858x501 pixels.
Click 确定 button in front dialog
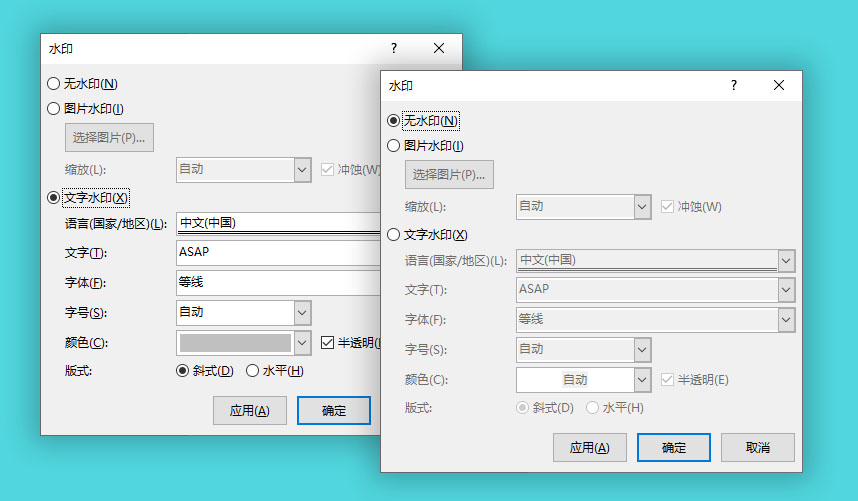tap(674, 447)
